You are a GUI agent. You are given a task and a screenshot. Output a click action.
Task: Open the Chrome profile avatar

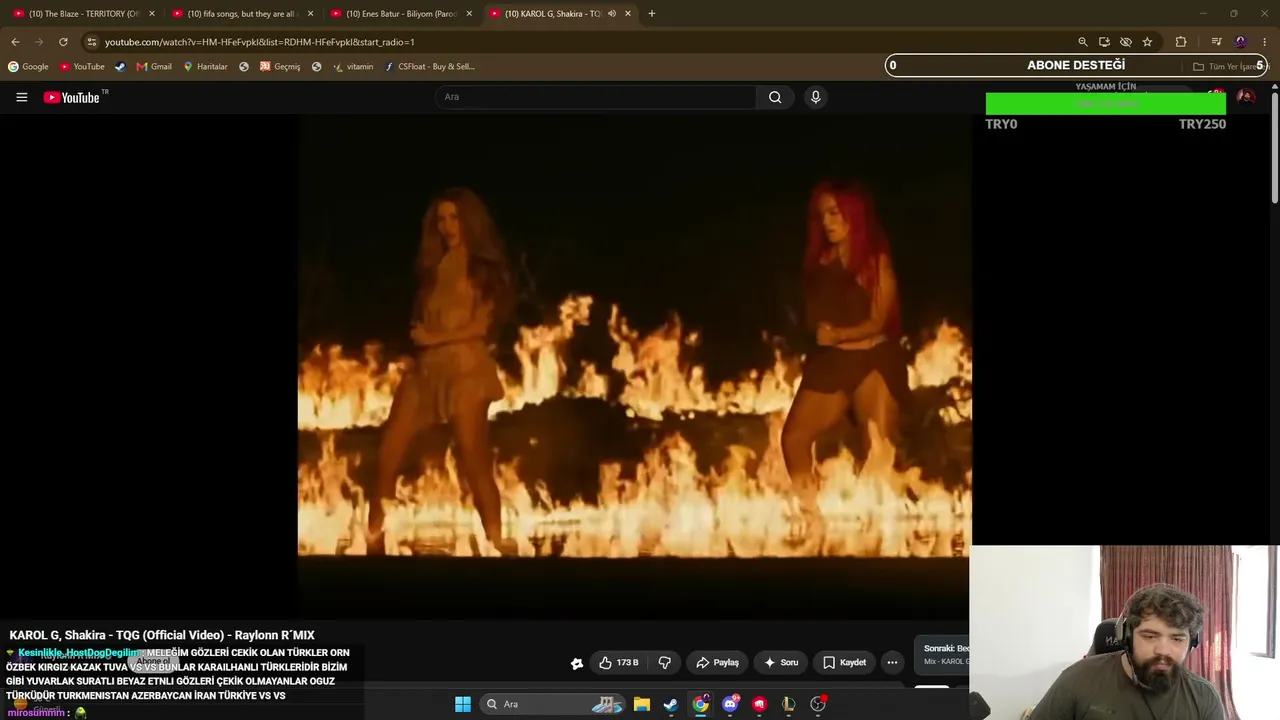[x=1241, y=42]
